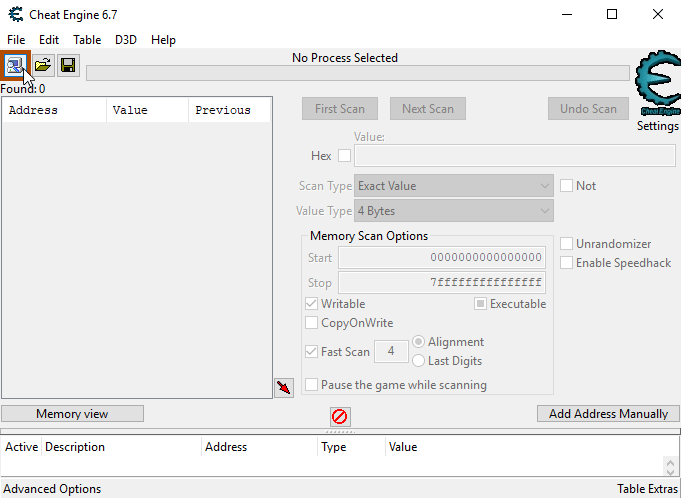Select the Alignment radio button
Screen dimensions: 681x498
pos(418,342)
